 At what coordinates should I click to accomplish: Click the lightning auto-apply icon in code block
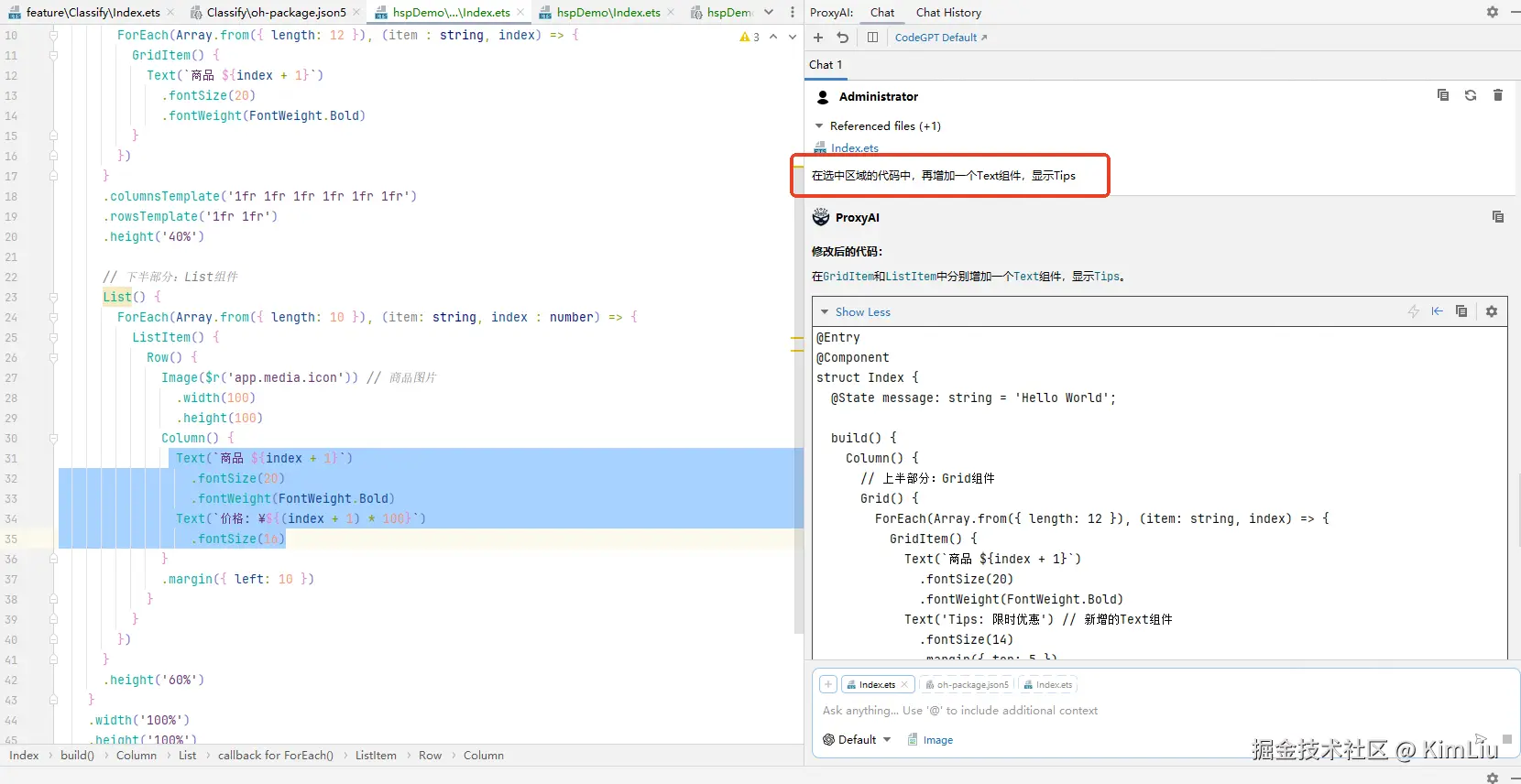point(1414,311)
